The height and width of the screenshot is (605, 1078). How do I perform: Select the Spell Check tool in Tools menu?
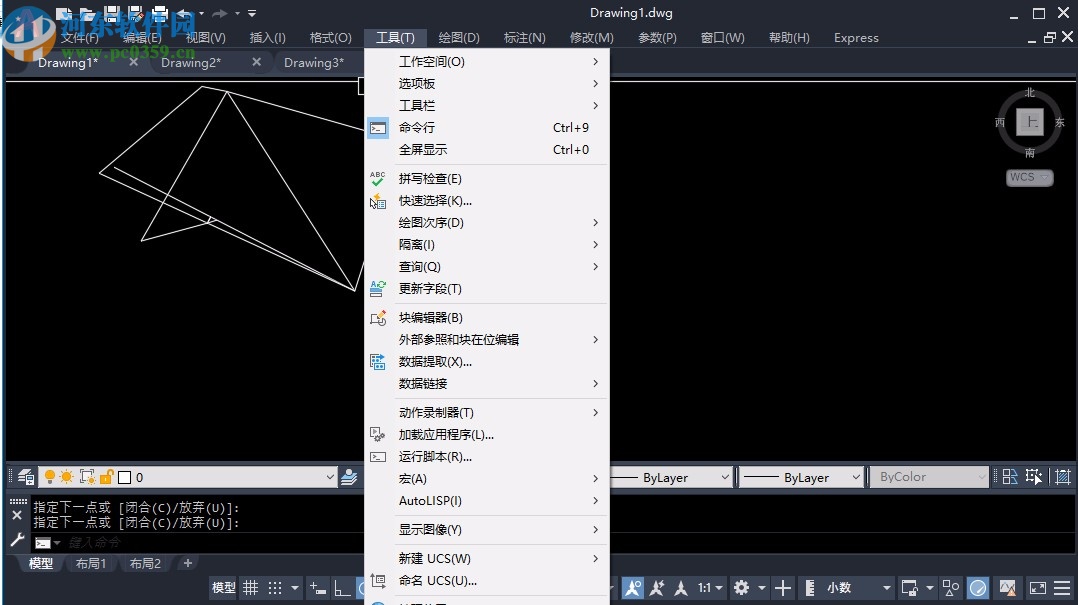click(x=430, y=178)
